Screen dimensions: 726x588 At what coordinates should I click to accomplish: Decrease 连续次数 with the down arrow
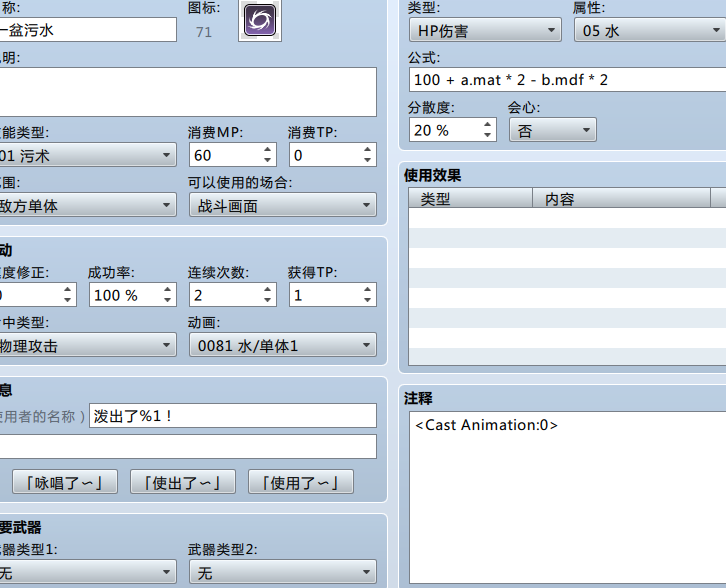268,300
